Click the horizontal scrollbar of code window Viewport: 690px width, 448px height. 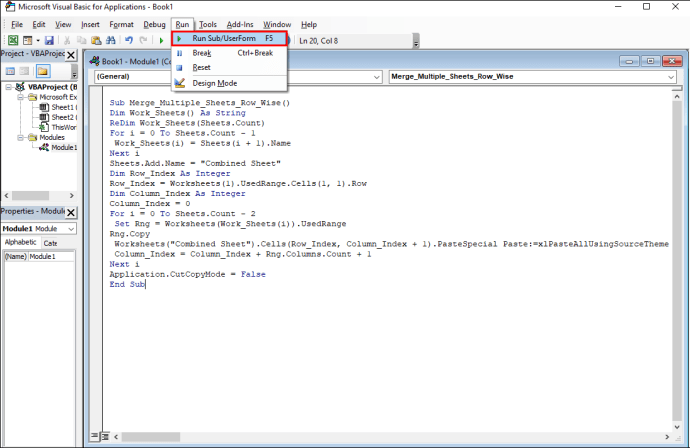[392, 437]
